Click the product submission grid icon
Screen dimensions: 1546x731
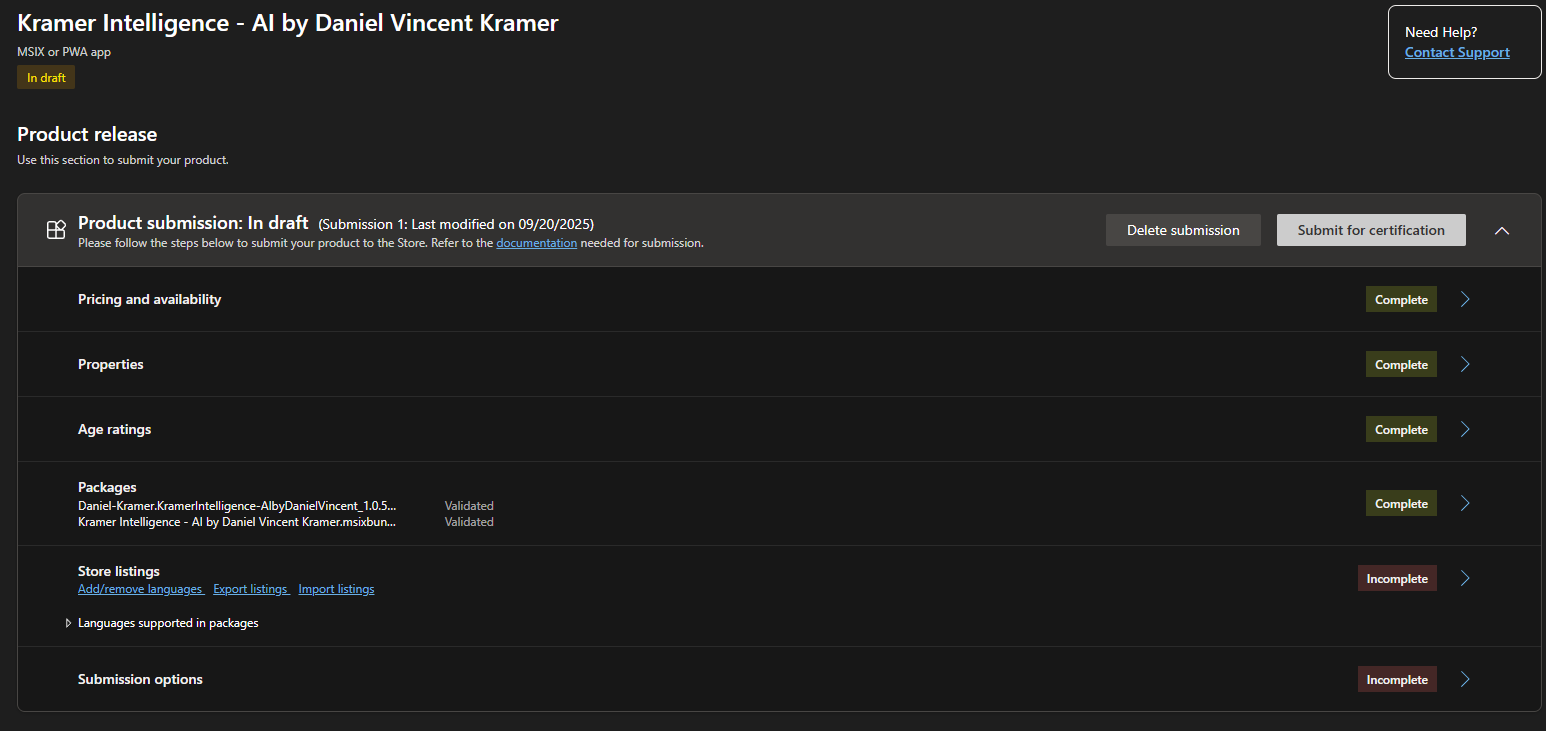(x=56, y=230)
